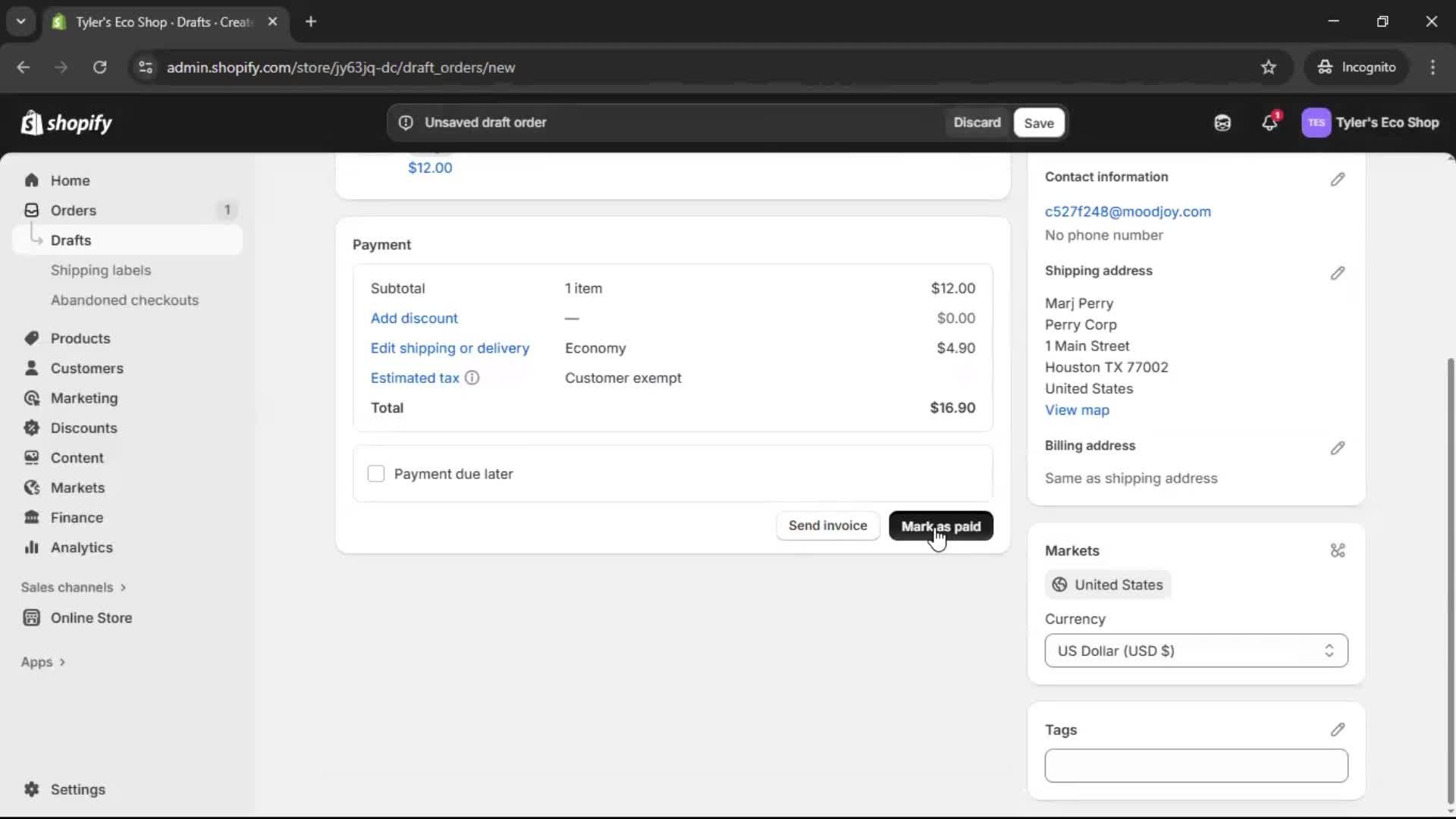The image size is (1456, 819).
Task: Select the United States market chip
Action: point(1107,585)
